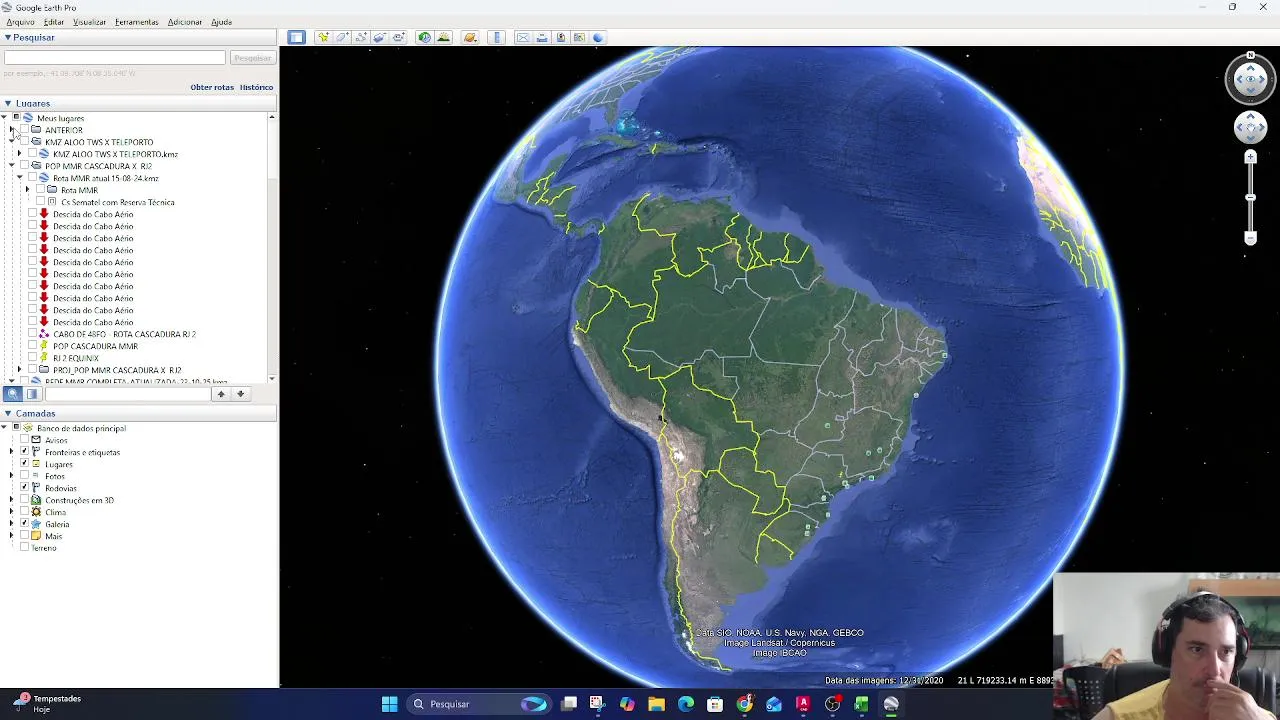
Task: Collapse the Pesquisar panel
Action: pyautogui.click(x=7, y=37)
